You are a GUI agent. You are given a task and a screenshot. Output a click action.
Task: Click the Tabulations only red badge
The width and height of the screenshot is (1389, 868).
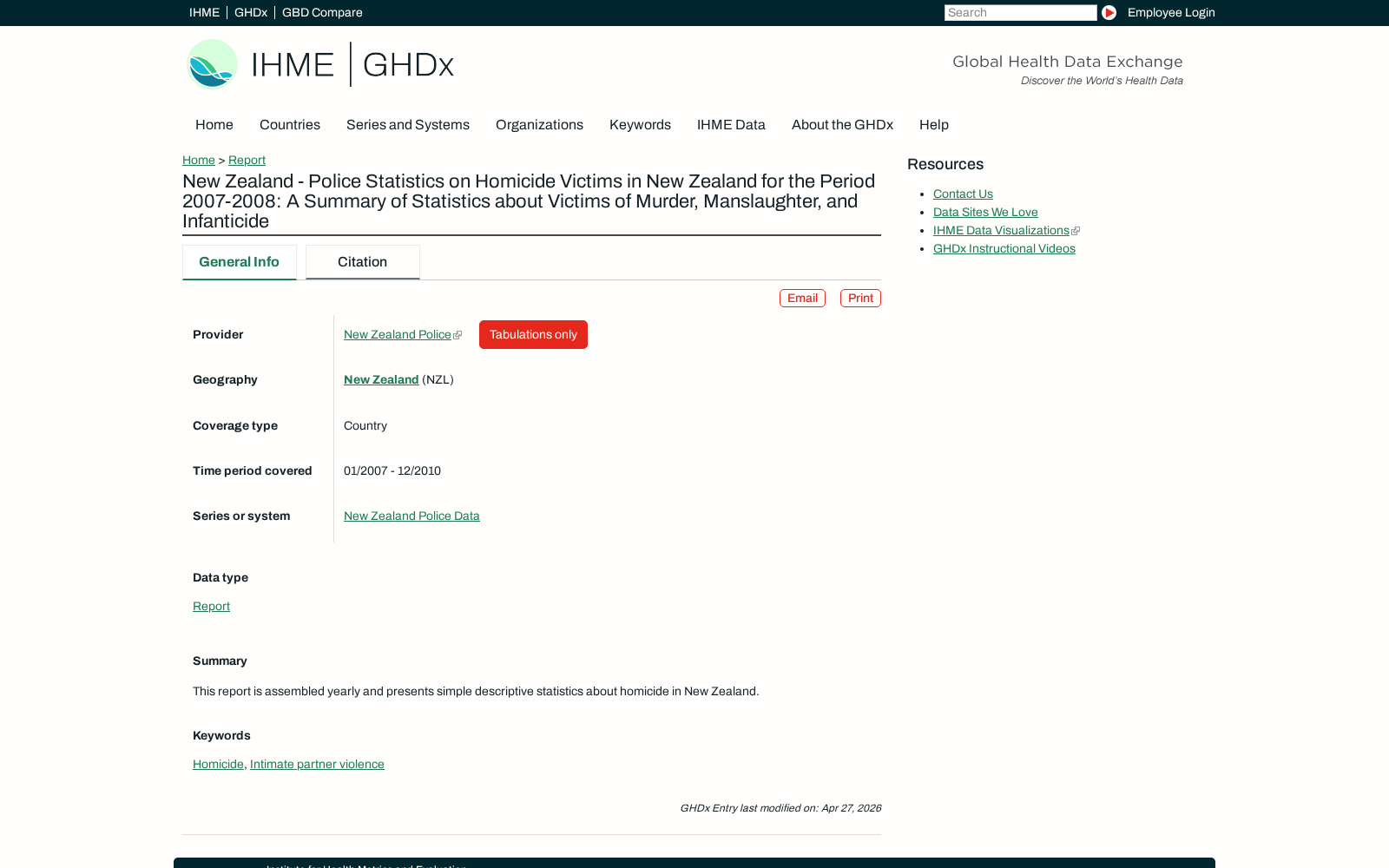pos(533,334)
